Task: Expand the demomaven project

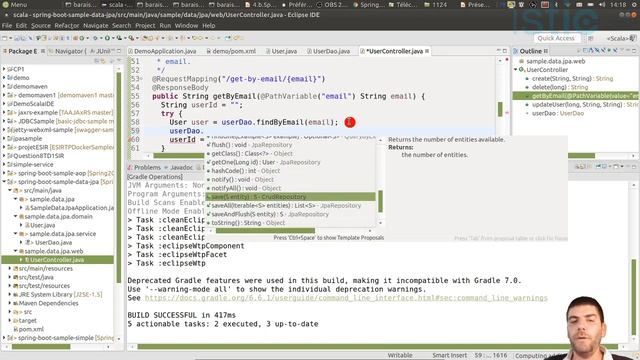Action: click(x=4, y=86)
